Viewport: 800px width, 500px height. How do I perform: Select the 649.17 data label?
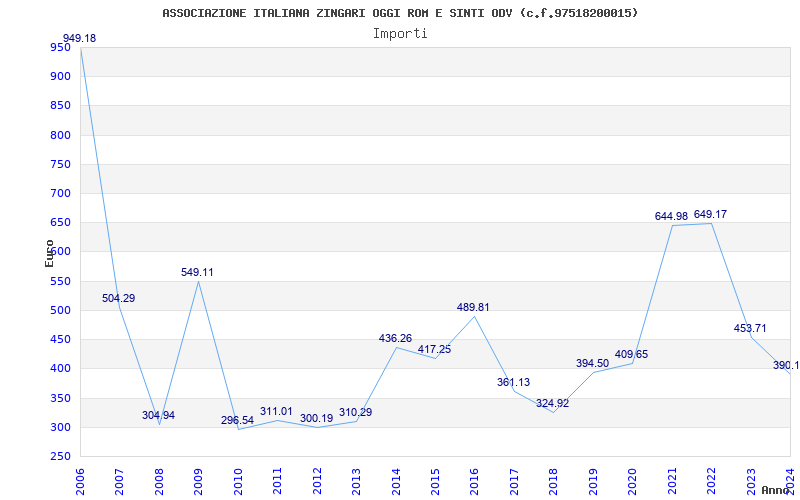point(710,214)
